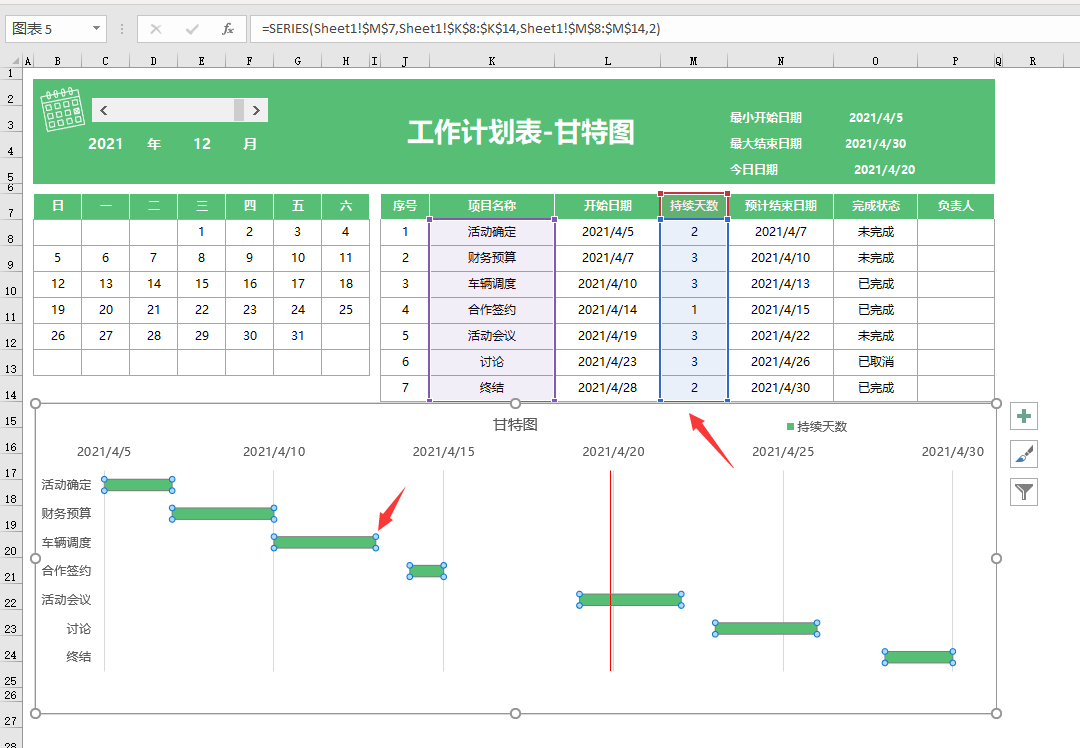Select the 活动确定 project name cell
The height and width of the screenshot is (748, 1080).
(492, 232)
